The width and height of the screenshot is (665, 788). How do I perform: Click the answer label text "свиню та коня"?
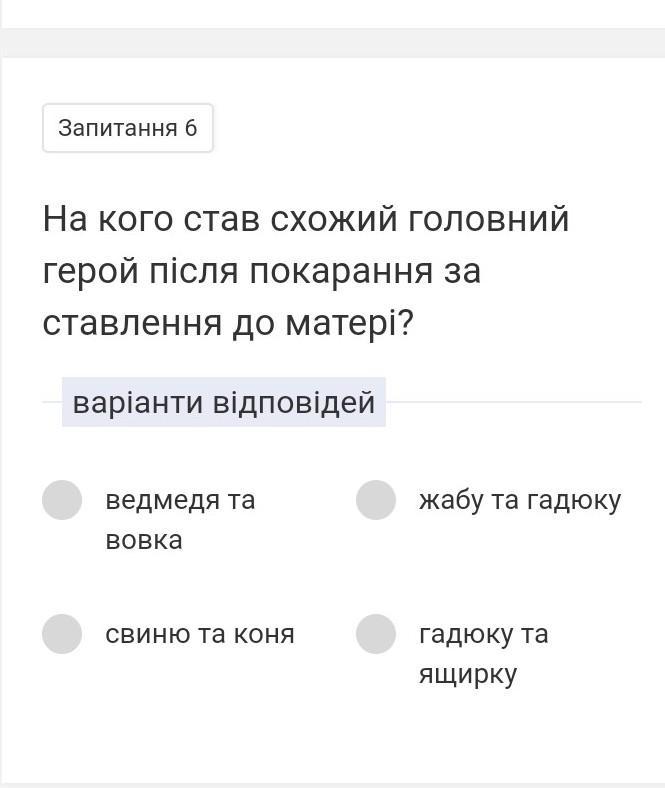click(x=200, y=634)
